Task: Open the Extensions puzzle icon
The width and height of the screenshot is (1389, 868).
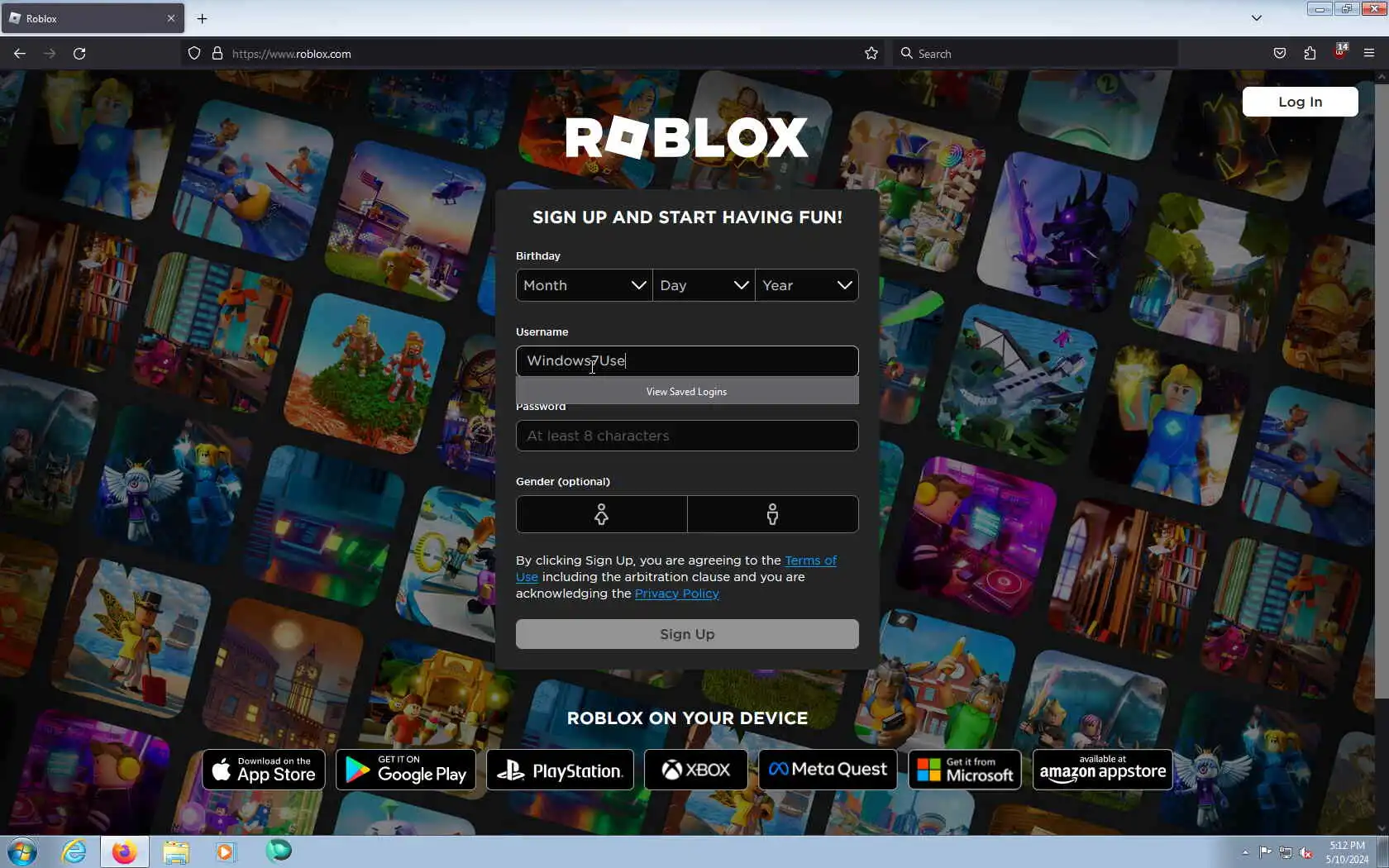Action: [x=1310, y=54]
